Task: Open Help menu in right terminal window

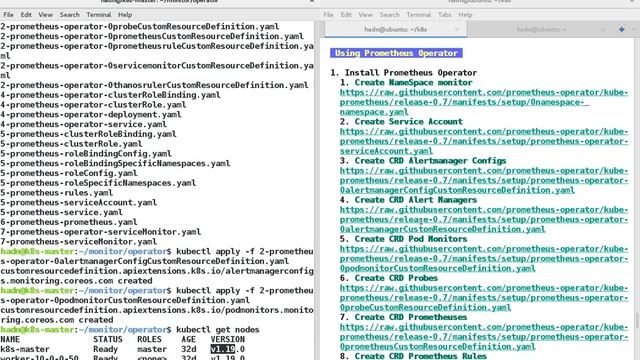Action: (x=465, y=15)
